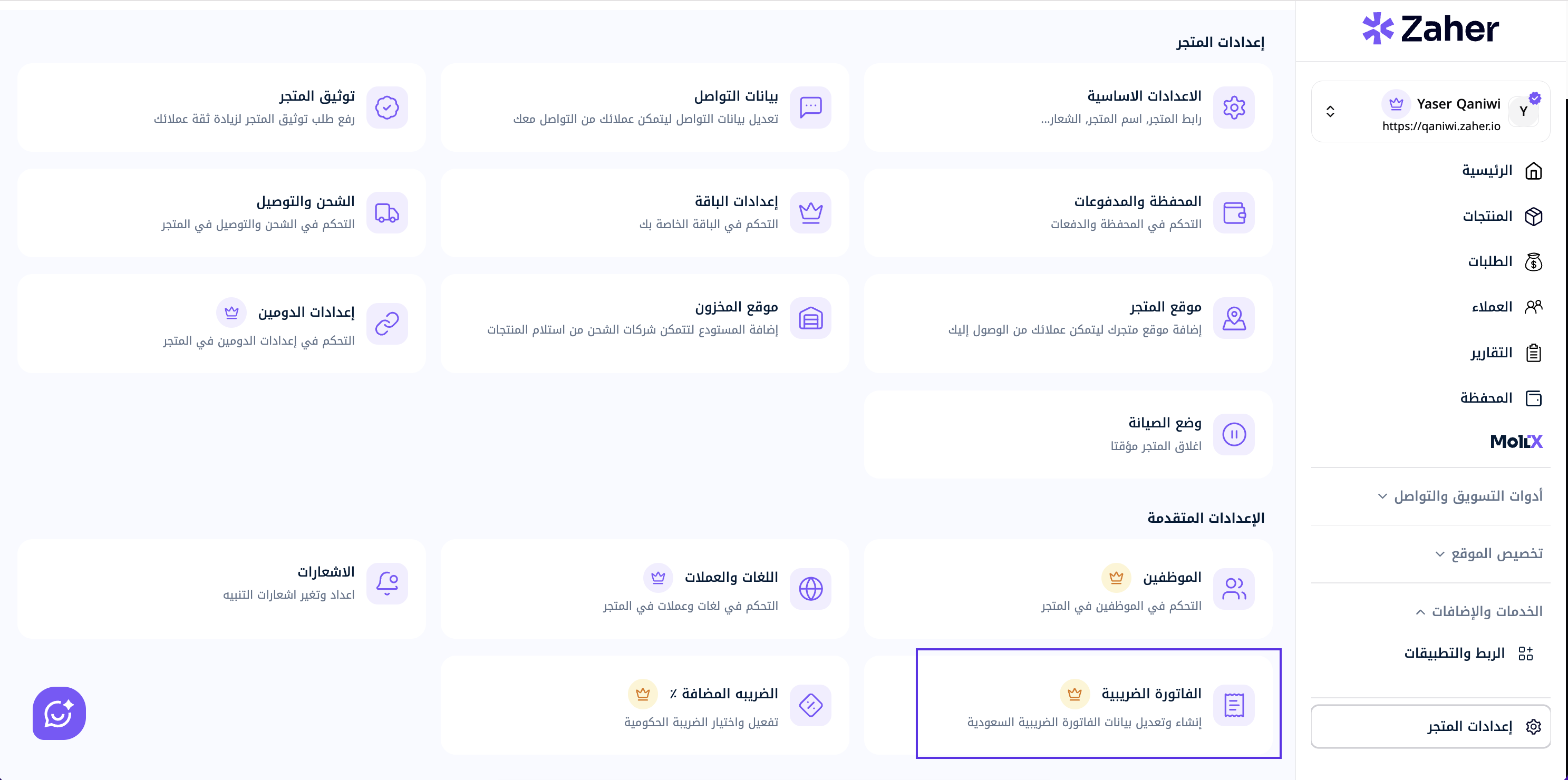Screen dimensions: 1568x780
Task: Open the tax invoice settings card
Action: [1098, 704]
